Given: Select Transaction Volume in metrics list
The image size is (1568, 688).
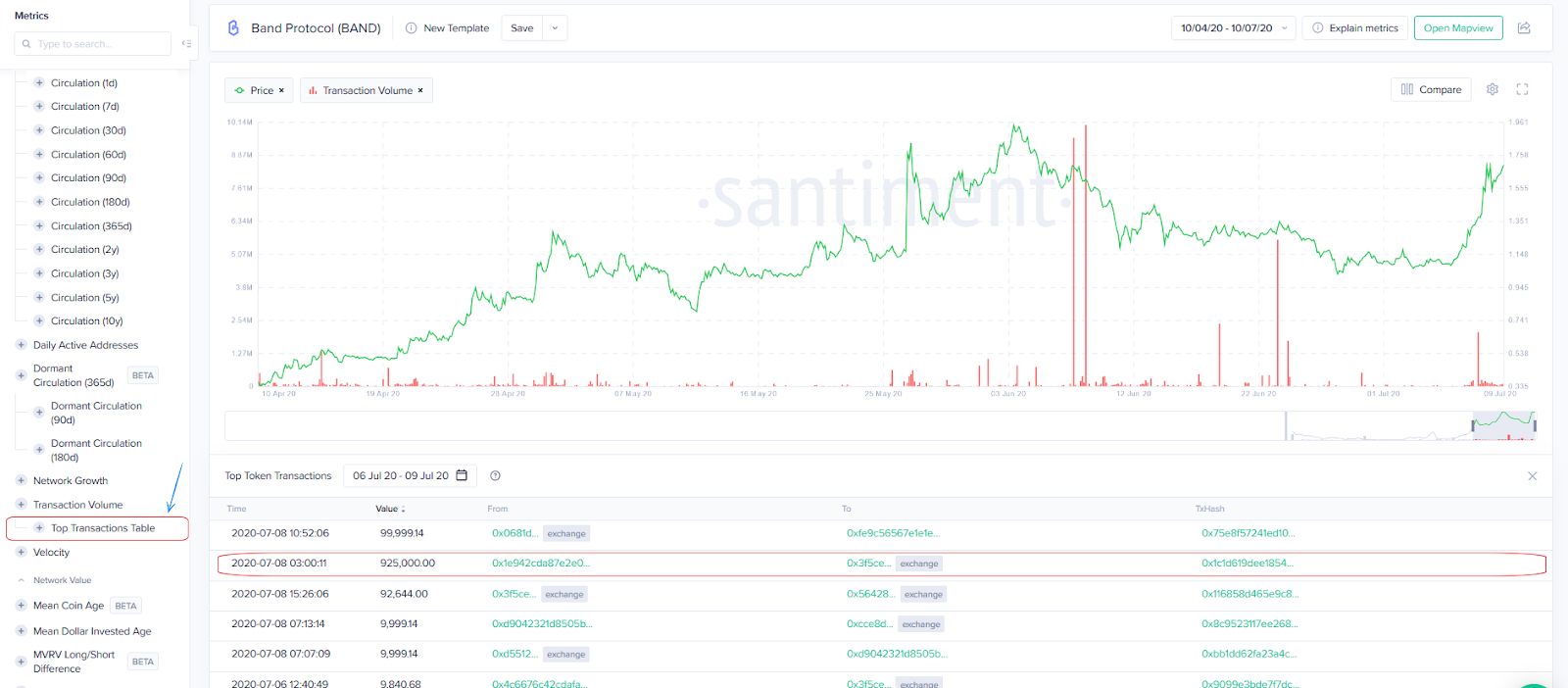Looking at the screenshot, I should pyautogui.click(x=77, y=505).
